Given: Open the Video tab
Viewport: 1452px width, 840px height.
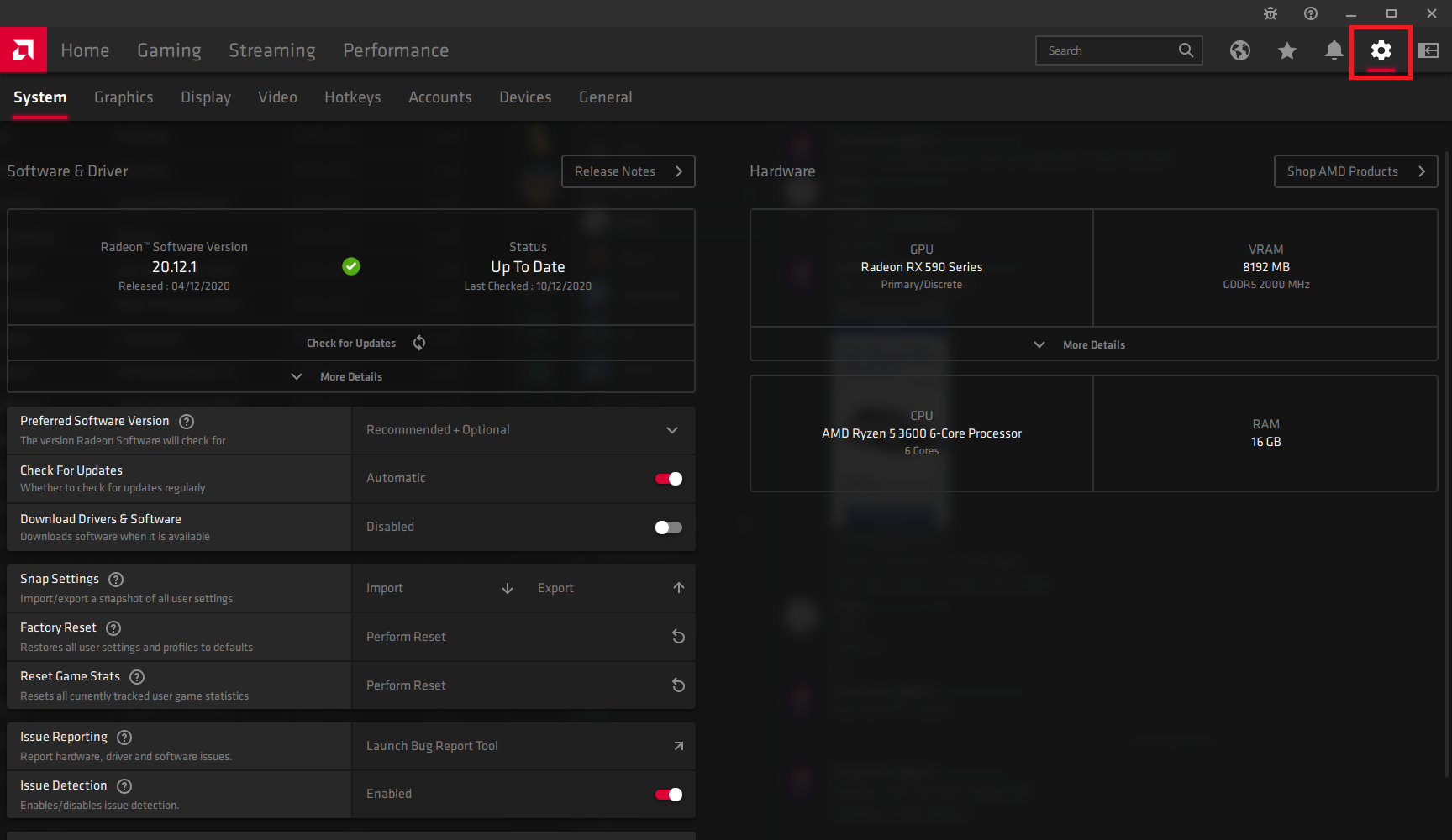Looking at the screenshot, I should (x=277, y=97).
